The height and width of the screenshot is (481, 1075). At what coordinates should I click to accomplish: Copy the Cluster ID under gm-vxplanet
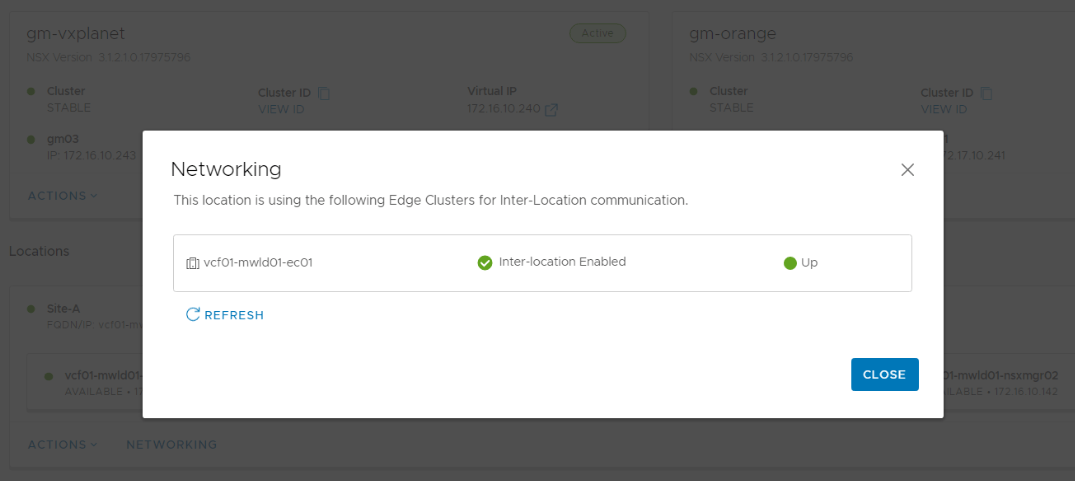324,93
